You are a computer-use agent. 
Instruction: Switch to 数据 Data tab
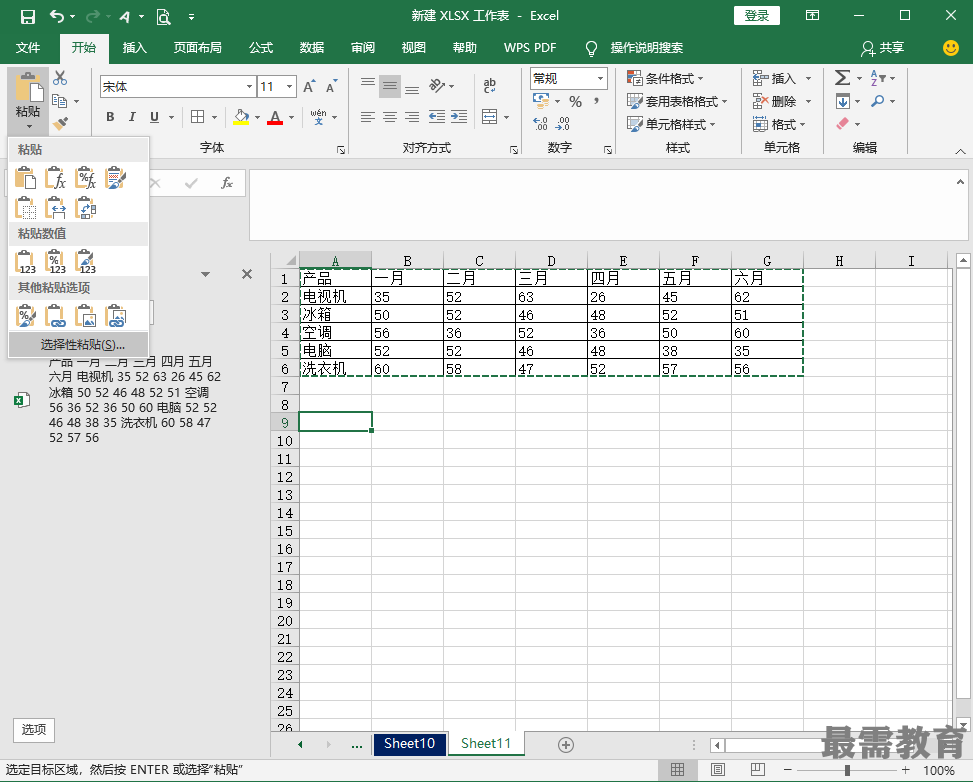pyautogui.click(x=312, y=48)
